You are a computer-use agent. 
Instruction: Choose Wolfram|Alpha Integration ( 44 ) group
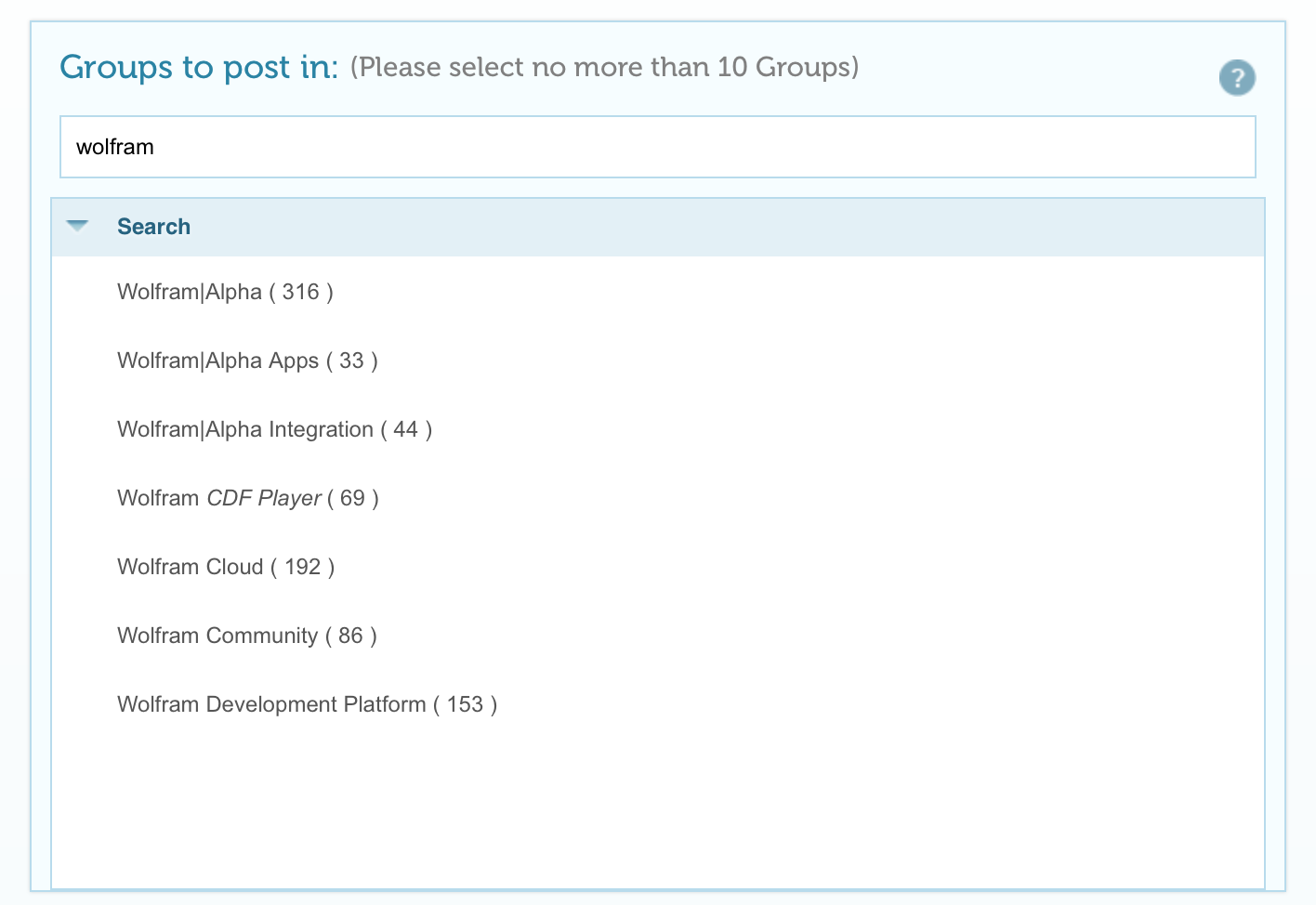(274, 429)
